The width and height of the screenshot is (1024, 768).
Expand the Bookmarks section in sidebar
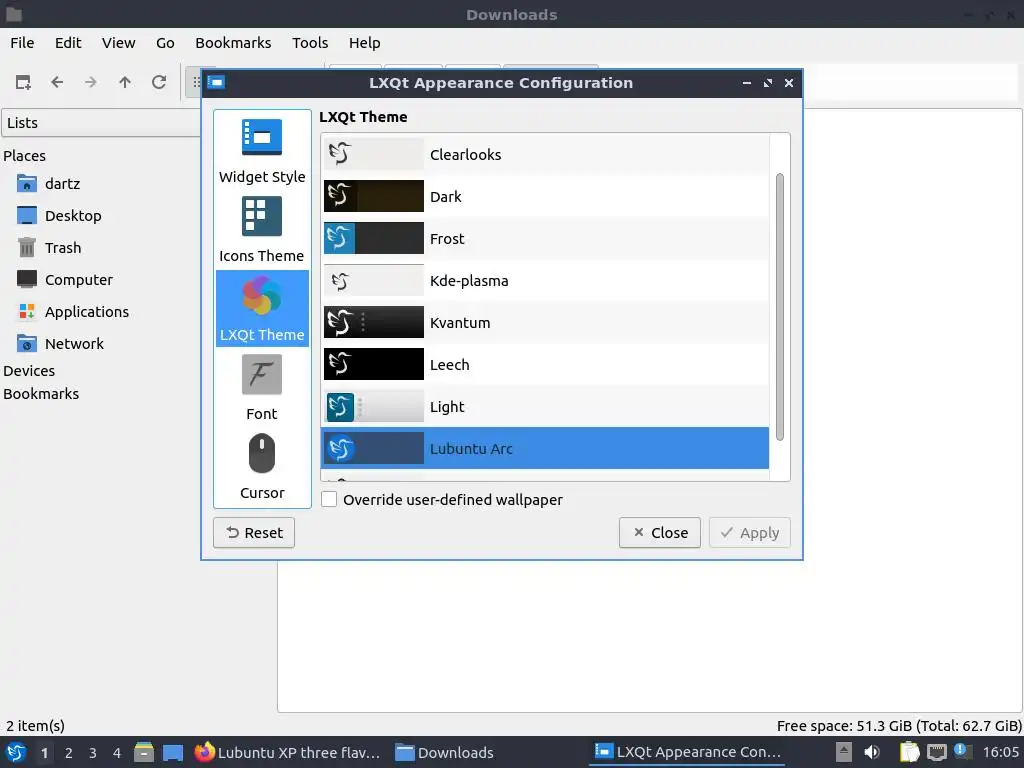(x=41, y=394)
